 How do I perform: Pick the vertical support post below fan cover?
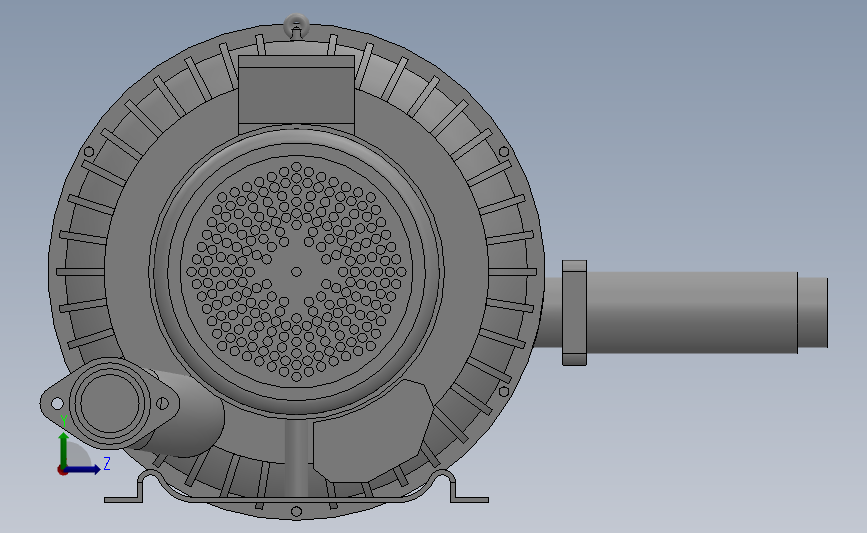tap(297, 456)
